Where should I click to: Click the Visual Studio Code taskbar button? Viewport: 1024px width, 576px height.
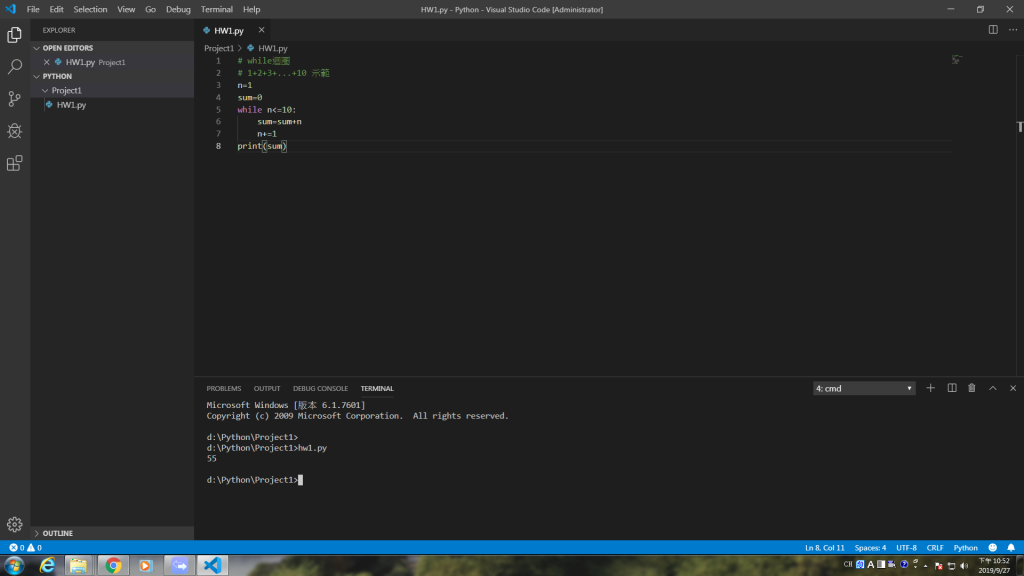click(212, 566)
